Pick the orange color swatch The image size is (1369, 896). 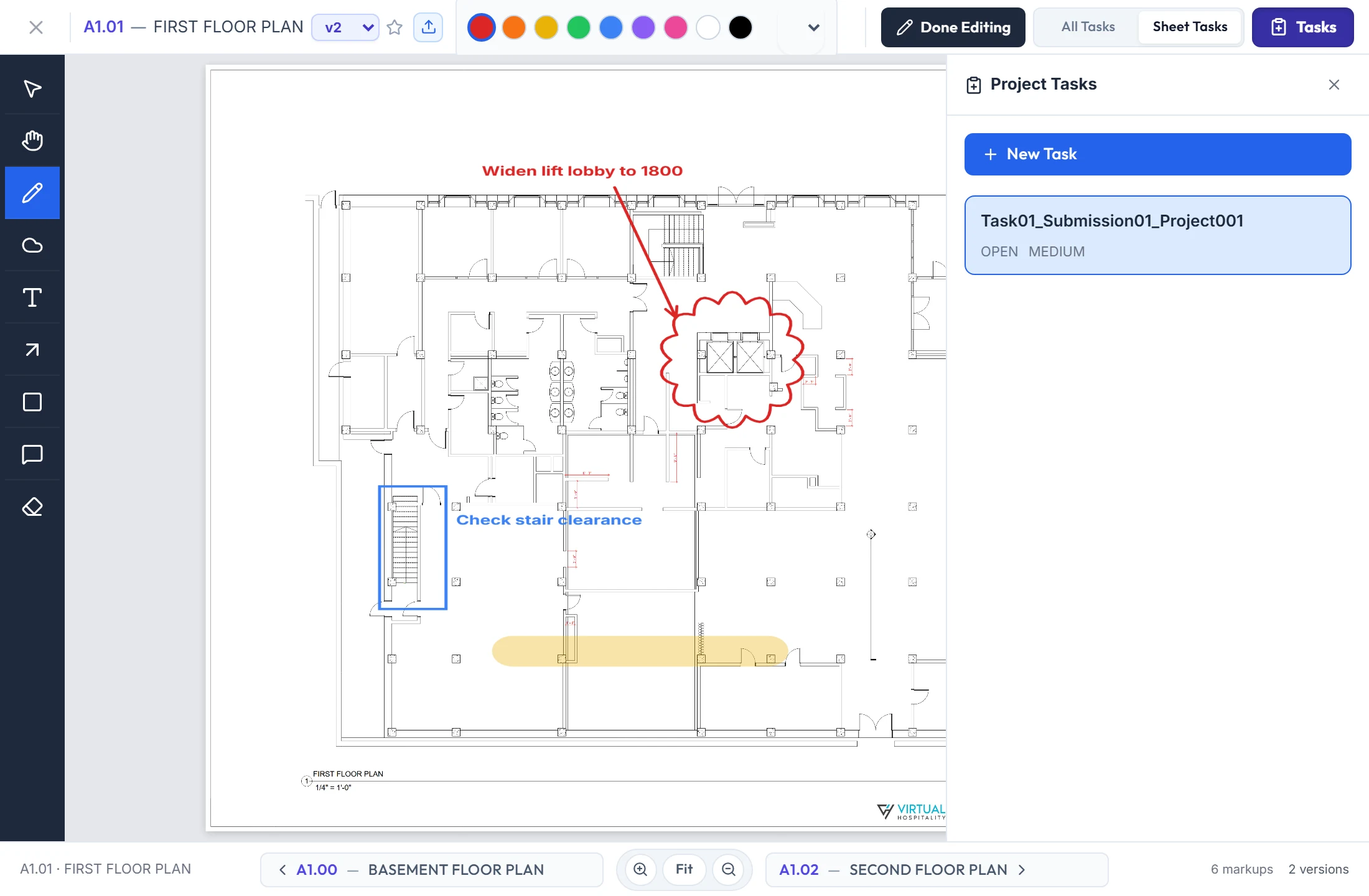coord(514,27)
